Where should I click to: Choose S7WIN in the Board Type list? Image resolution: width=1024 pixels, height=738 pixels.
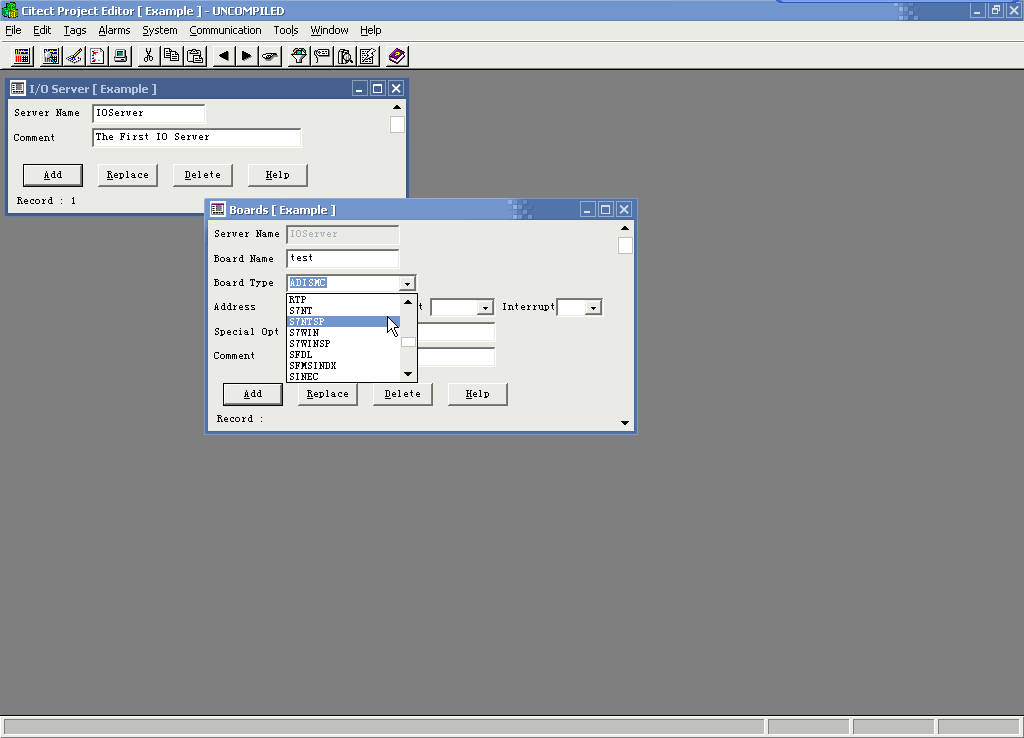[344, 333]
